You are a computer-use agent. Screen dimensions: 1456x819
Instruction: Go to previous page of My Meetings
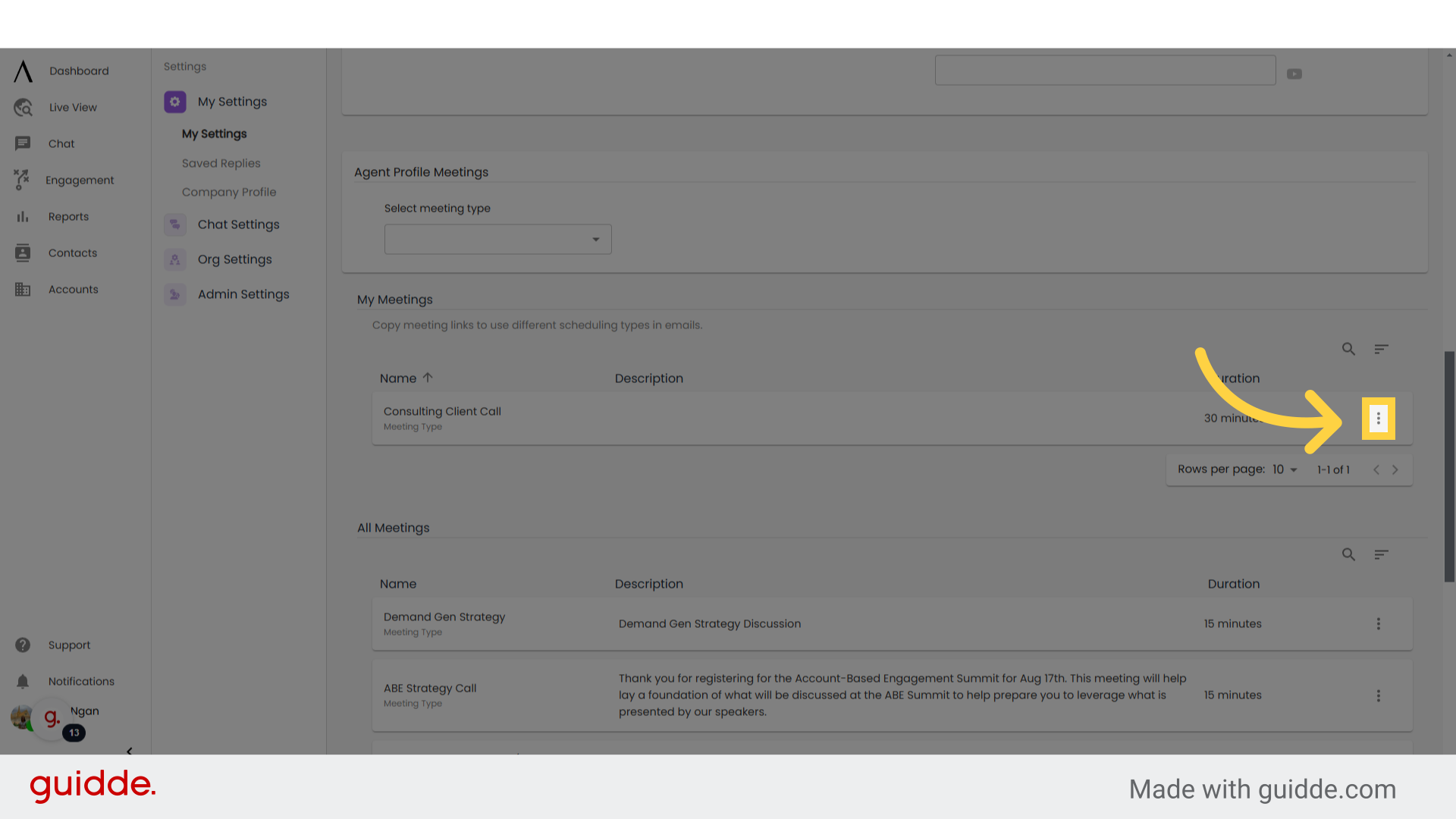(x=1376, y=469)
